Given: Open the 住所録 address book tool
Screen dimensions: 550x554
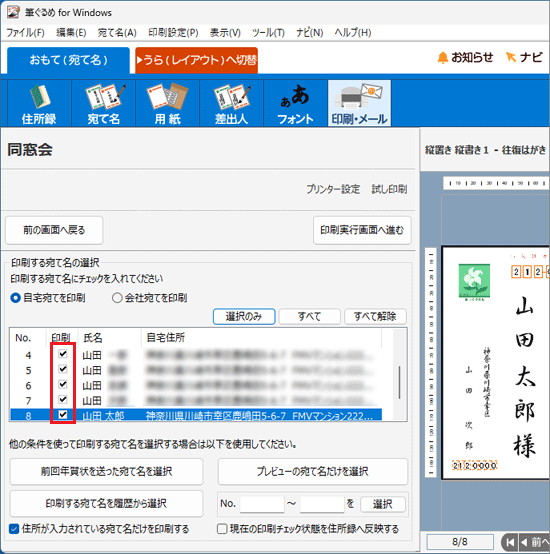Looking at the screenshot, I should [39, 103].
